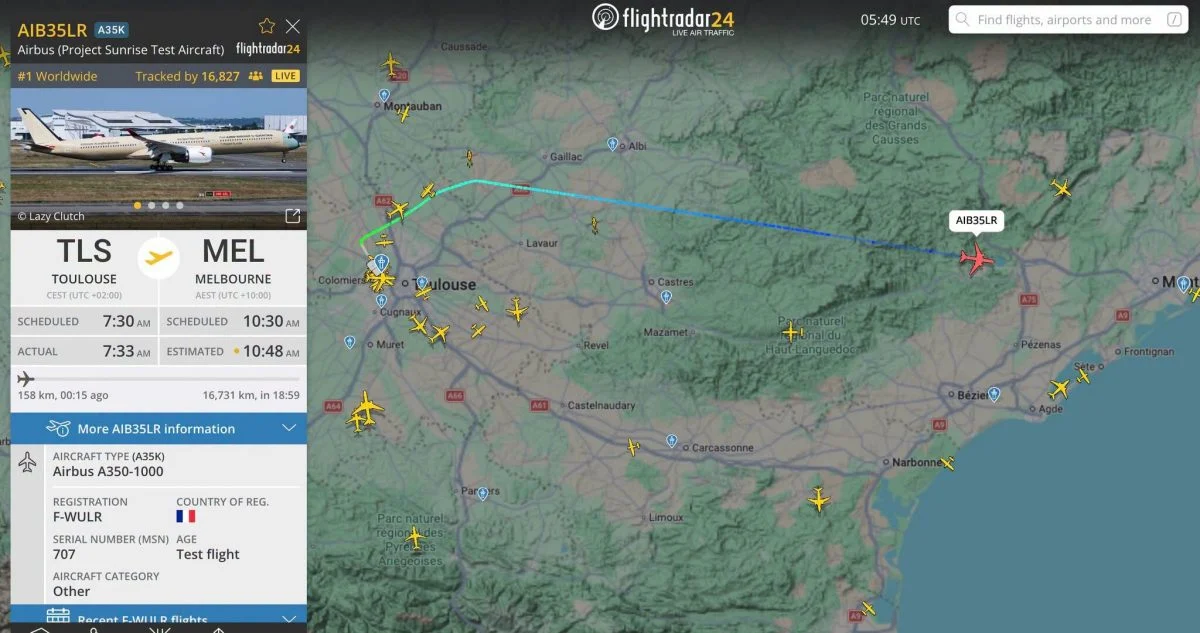Click the airport pin west of Muret
This screenshot has width=1200, height=633.
349,342
